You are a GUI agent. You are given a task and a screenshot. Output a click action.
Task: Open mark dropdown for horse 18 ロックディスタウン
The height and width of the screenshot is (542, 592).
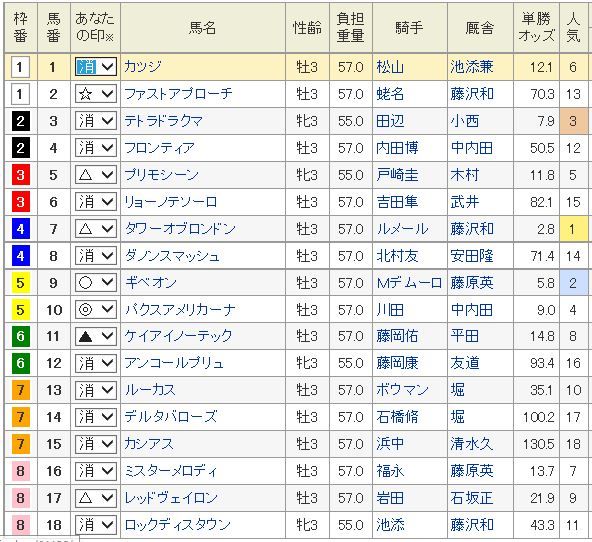(x=96, y=525)
